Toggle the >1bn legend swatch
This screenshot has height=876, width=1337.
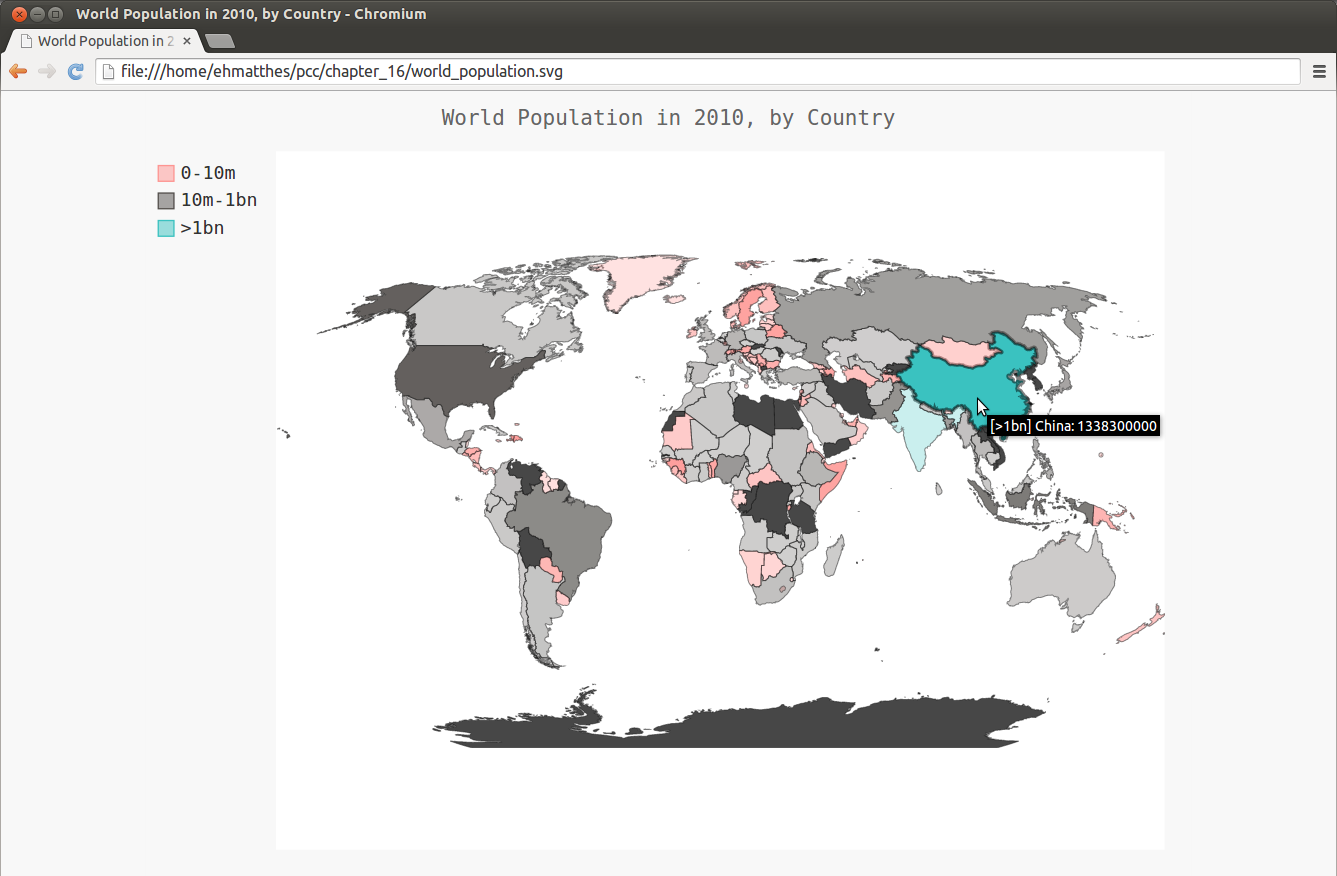point(166,228)
